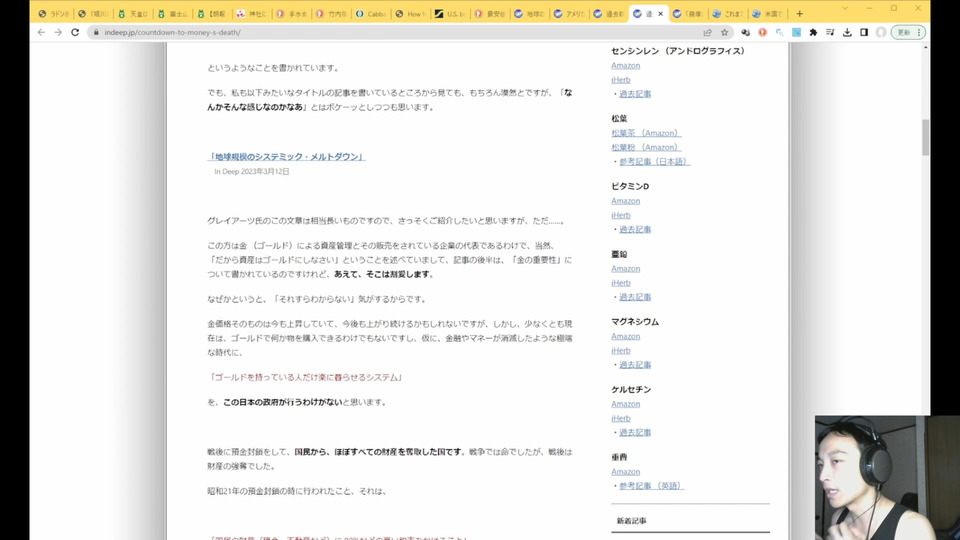The width and height of the screenshot is (960, 540).
Task: Open 参考記事（日本語） link
Action: click(x=654, y=162)
